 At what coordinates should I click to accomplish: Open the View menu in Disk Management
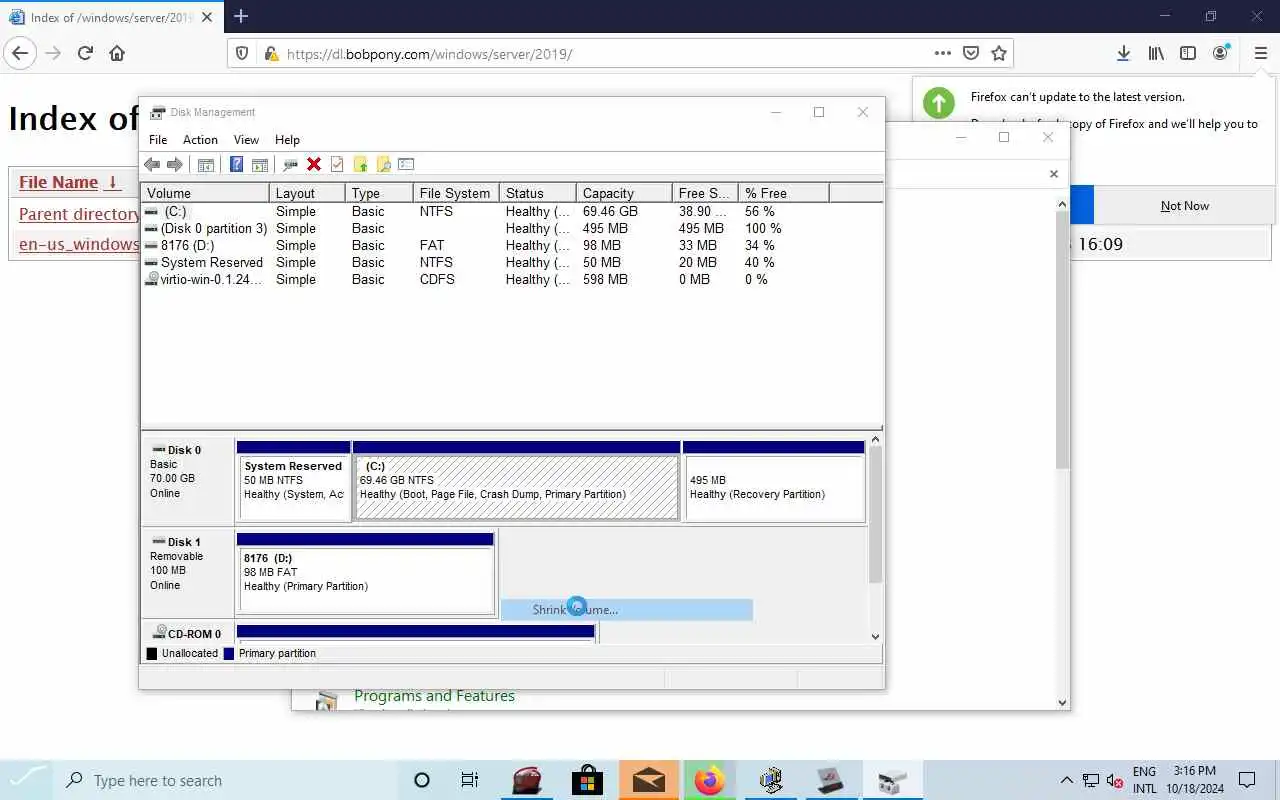click(246, 140)
